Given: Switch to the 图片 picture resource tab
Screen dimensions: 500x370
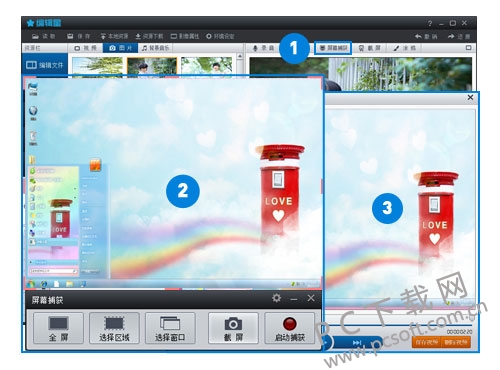Looking at the screenshot, I should click(x=121, y=48).
